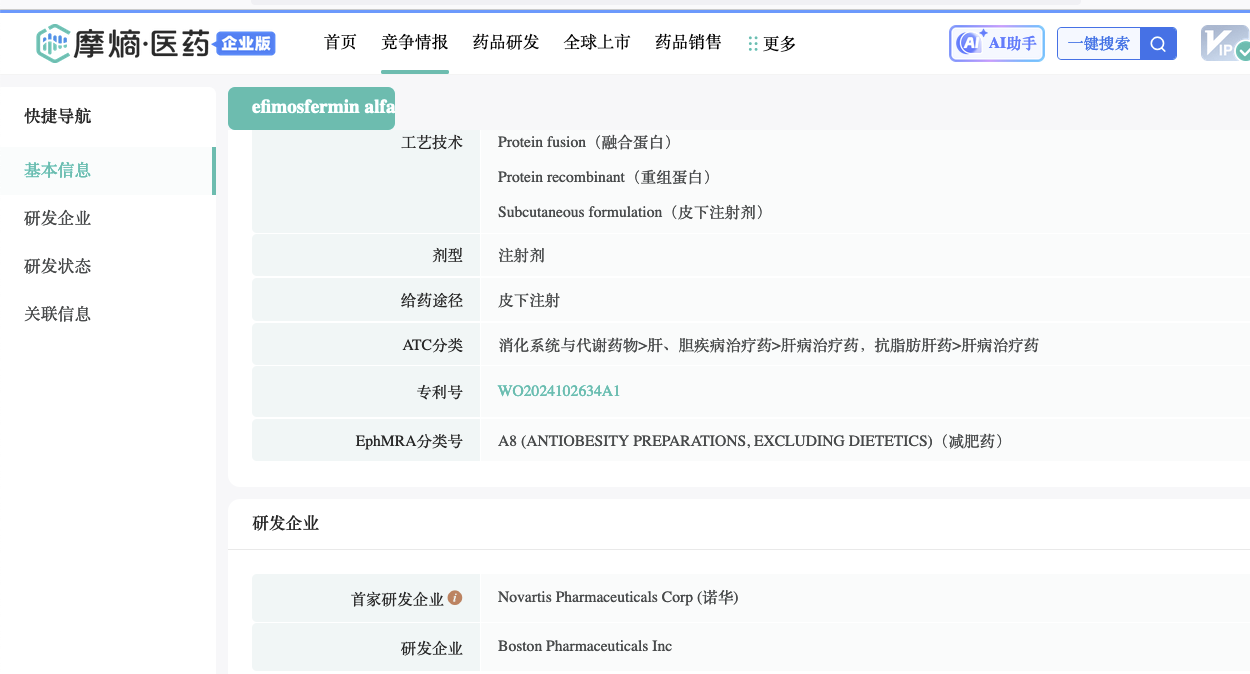Click the magnifier search icon
The width and height of the screenshot is (1250, 674).
click(1158, 43)
